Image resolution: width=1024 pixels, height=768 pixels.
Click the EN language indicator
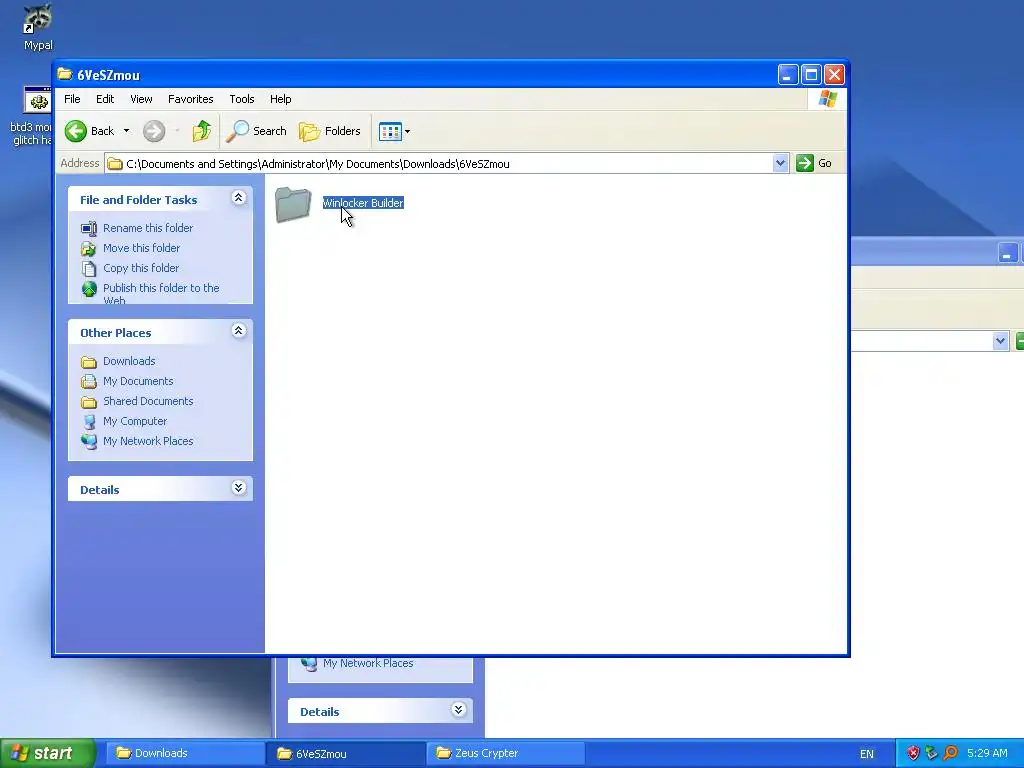(867, 754)
